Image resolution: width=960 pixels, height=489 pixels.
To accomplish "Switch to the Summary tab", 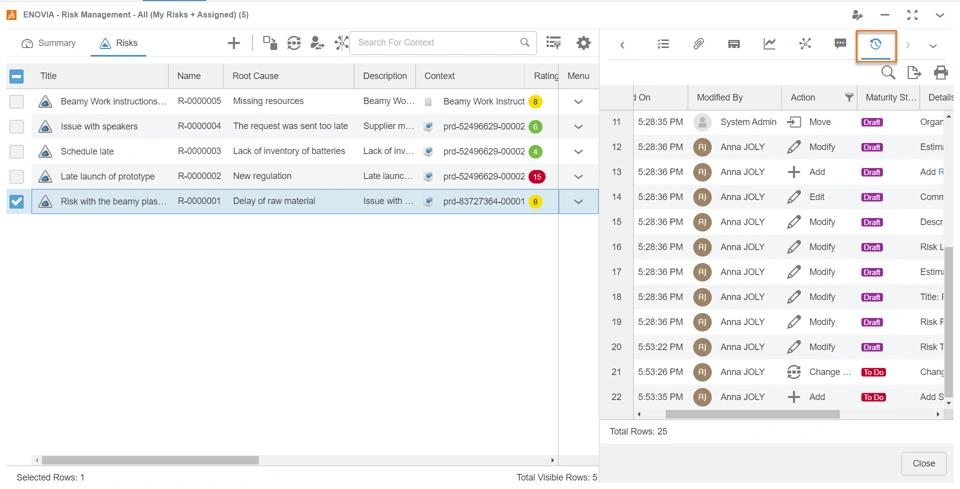I will click(48, 43).
